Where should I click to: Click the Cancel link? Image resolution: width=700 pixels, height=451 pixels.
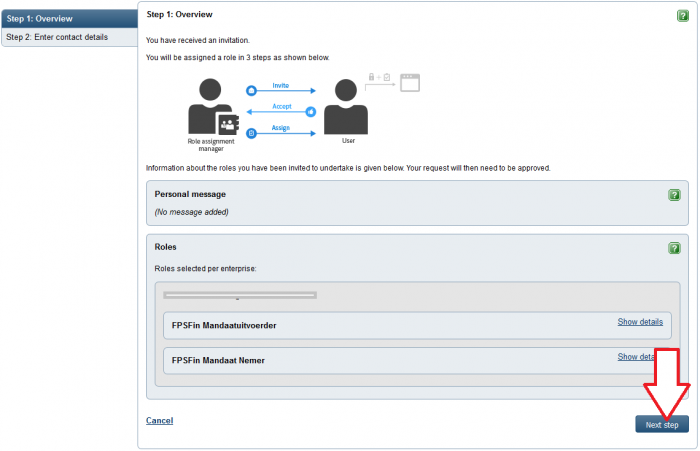point(159,420)
